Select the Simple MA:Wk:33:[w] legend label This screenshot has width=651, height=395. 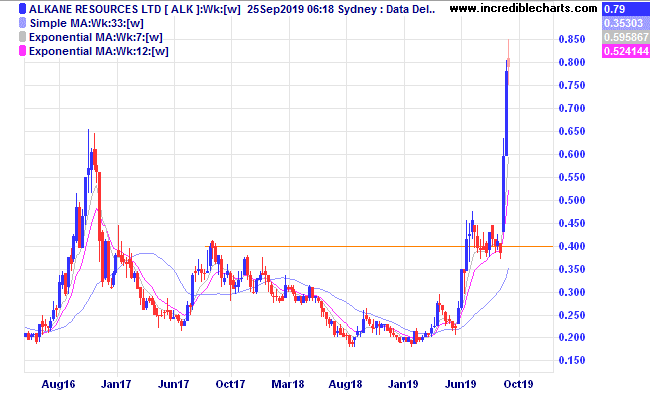click(86, 23)
